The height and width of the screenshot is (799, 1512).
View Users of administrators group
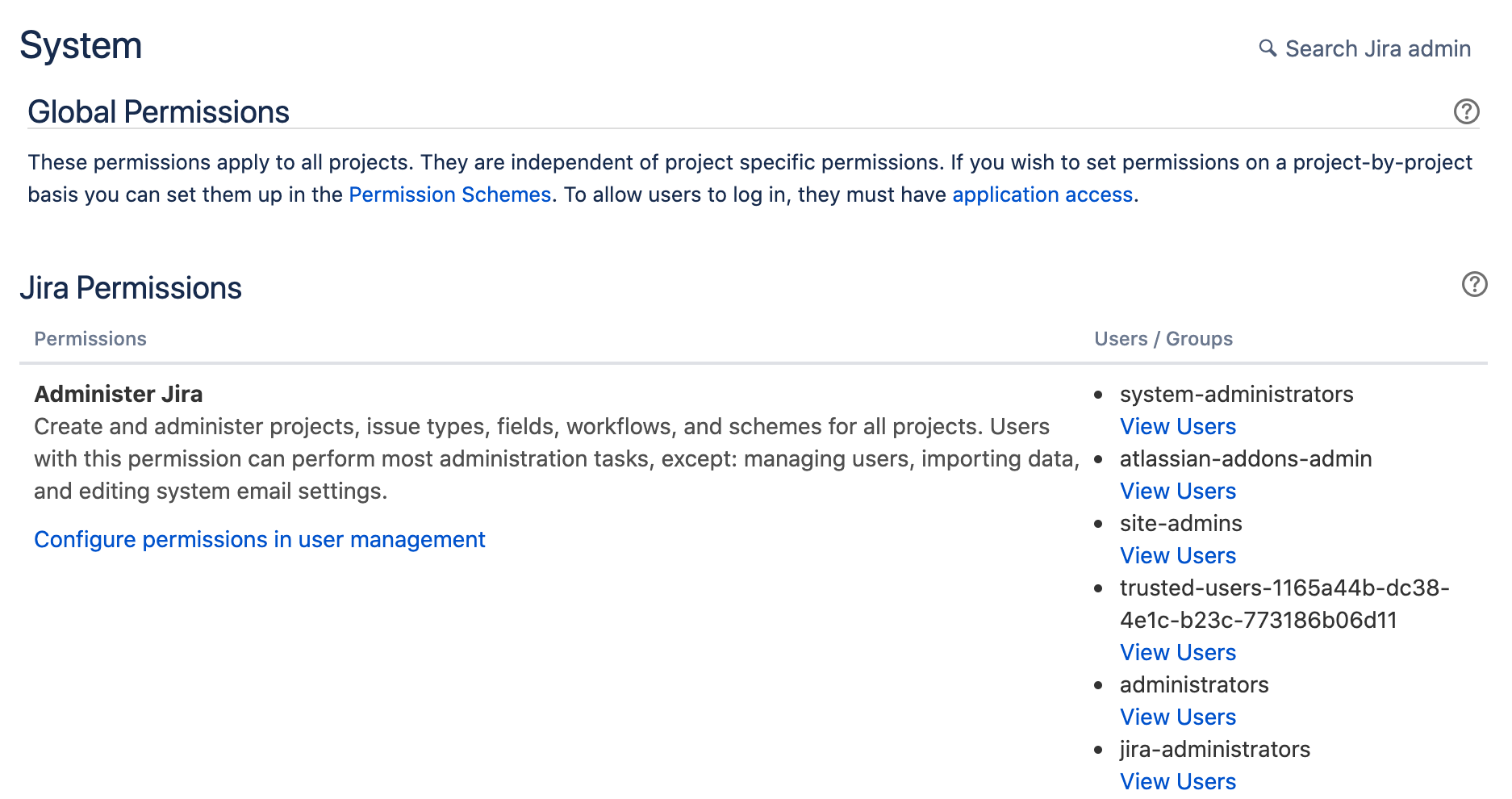[1177, 717]
